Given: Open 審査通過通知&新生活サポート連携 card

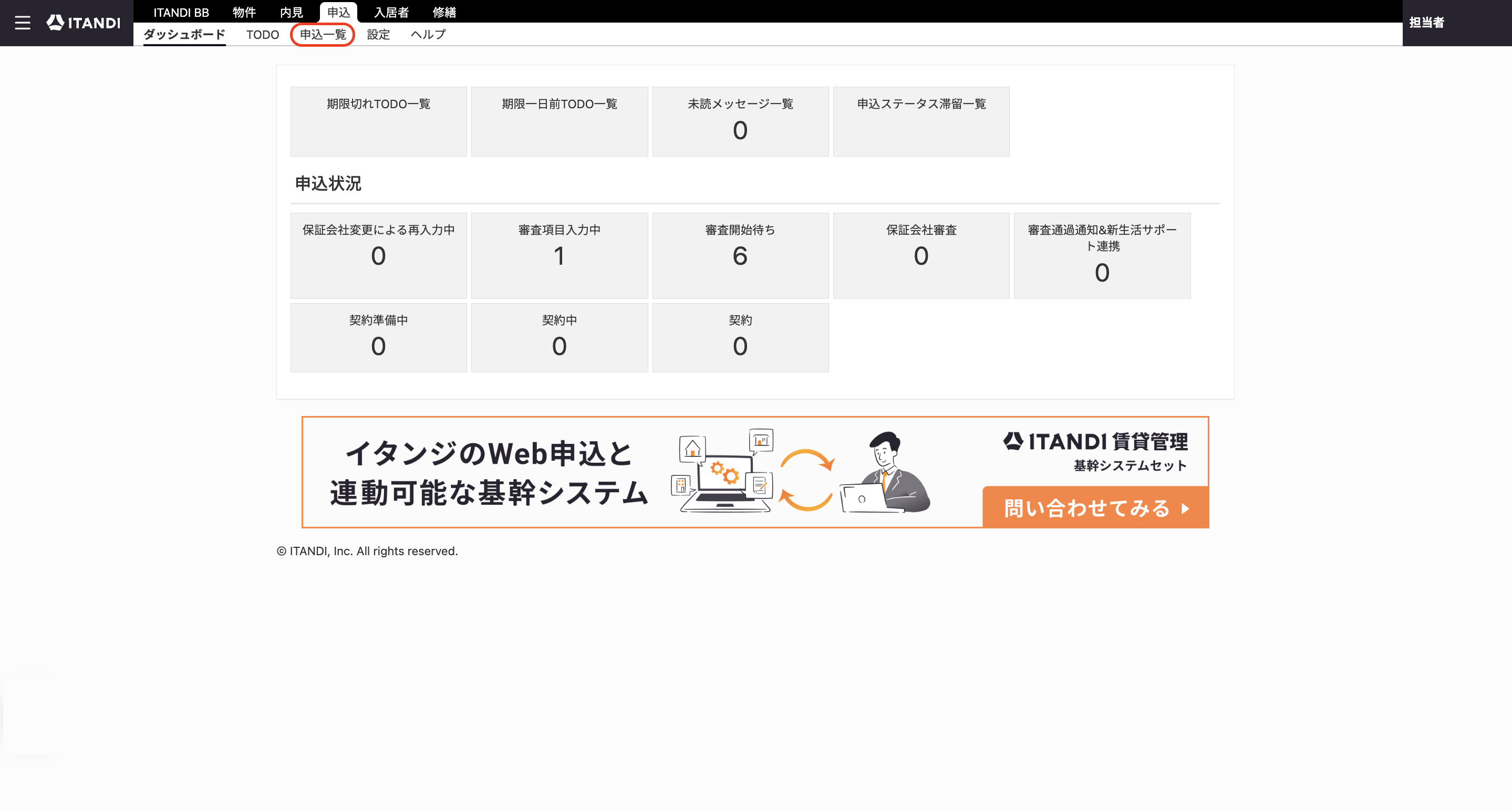Looking at the screenshot, I should coord(1102,255).
